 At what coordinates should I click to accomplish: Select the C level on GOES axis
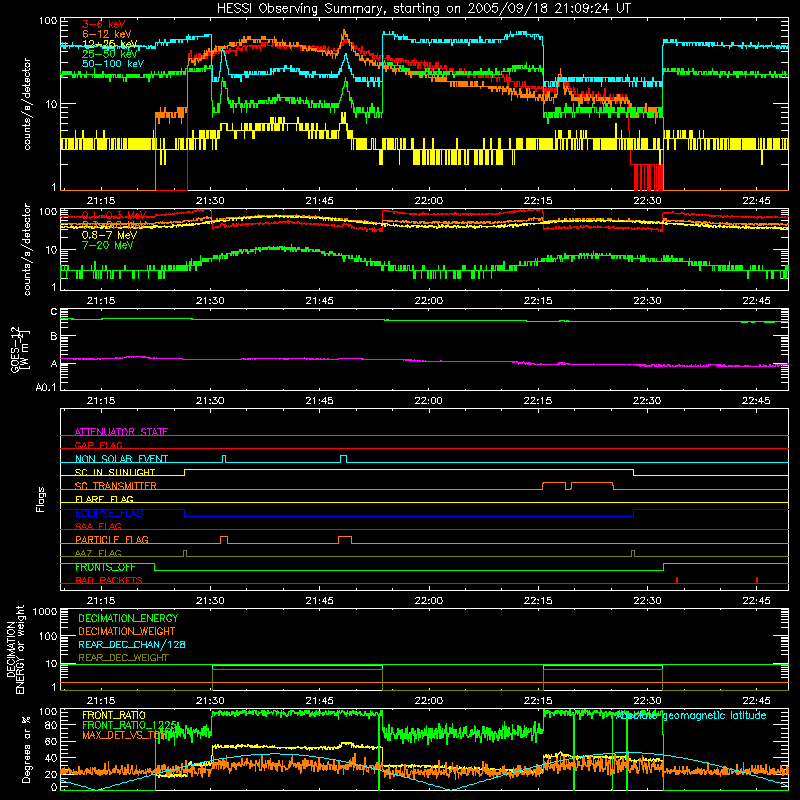(54, 312)
